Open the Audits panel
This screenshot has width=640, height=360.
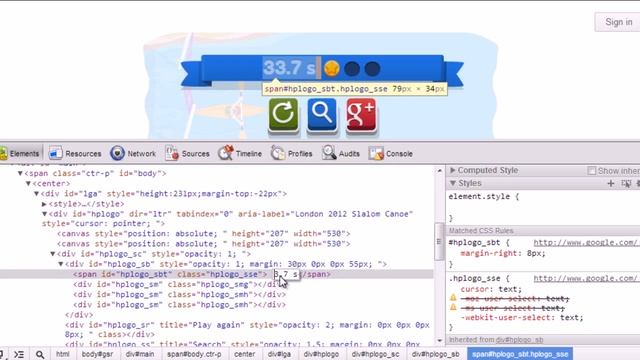click(x=341, y=153)
